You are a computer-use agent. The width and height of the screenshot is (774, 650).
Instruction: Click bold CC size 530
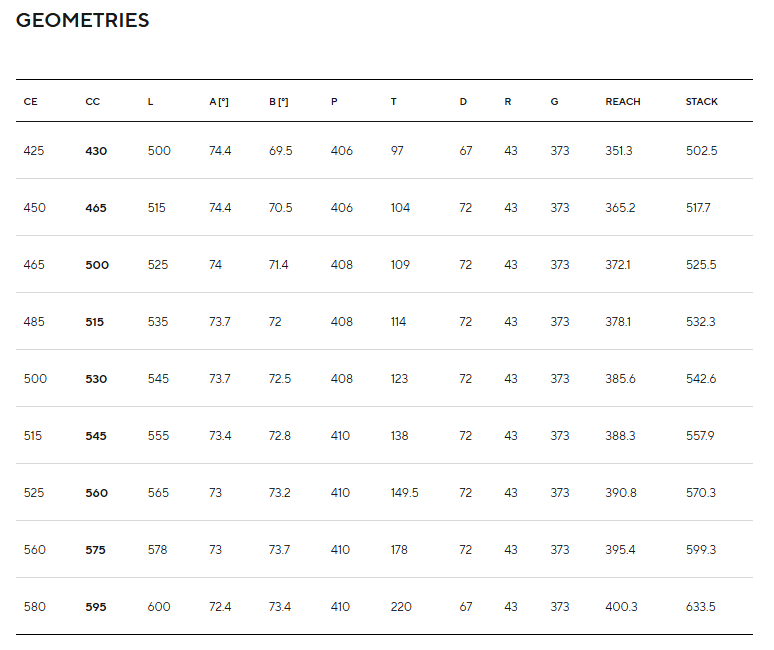pos(96,379)
